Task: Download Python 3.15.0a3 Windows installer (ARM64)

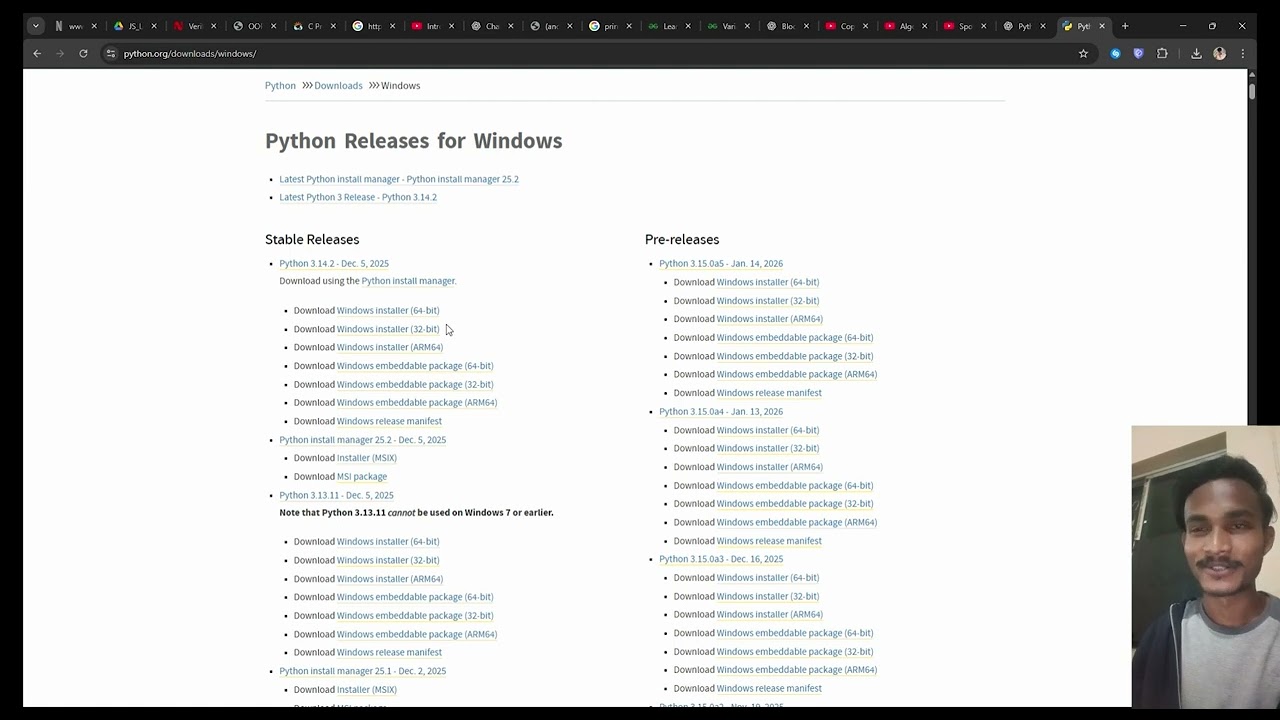Action: click(x=770, y=615)
